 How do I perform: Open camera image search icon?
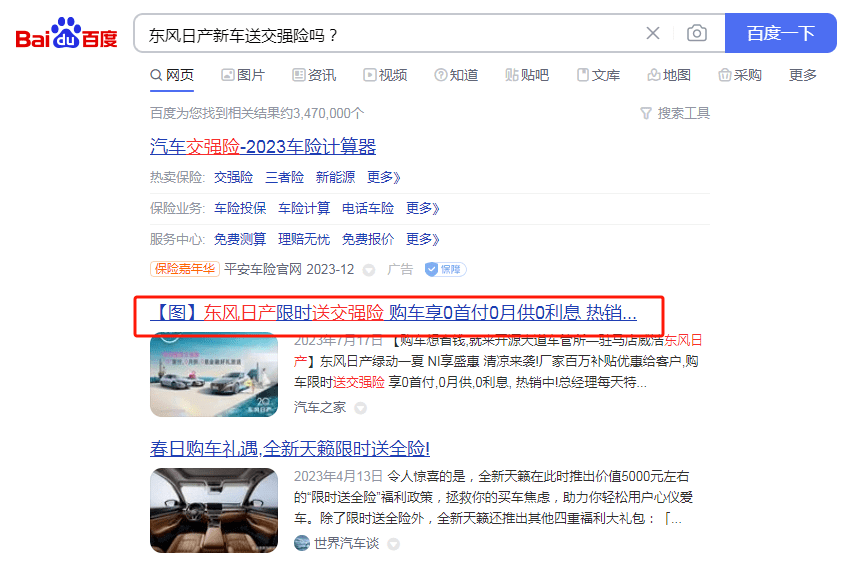point(697,33)
